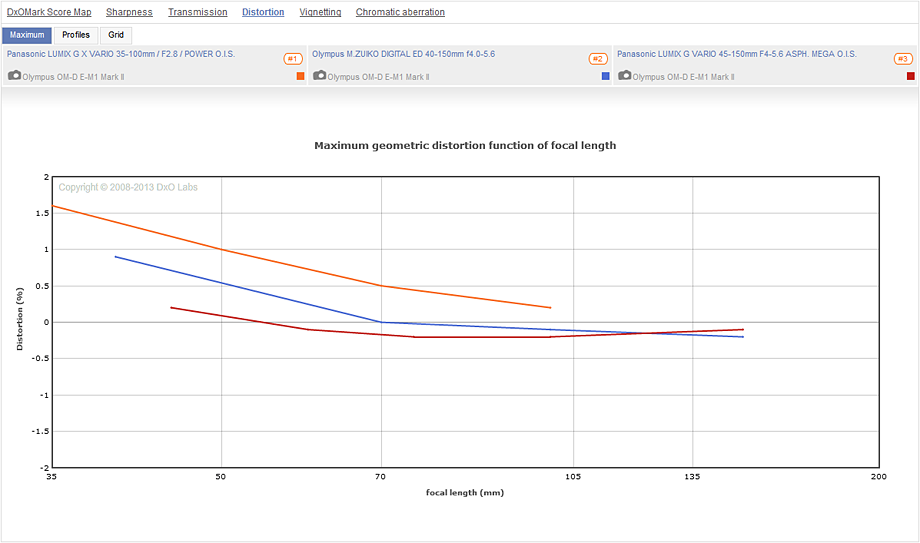
Task: Open the Vignetting tab
Action: 320,12
